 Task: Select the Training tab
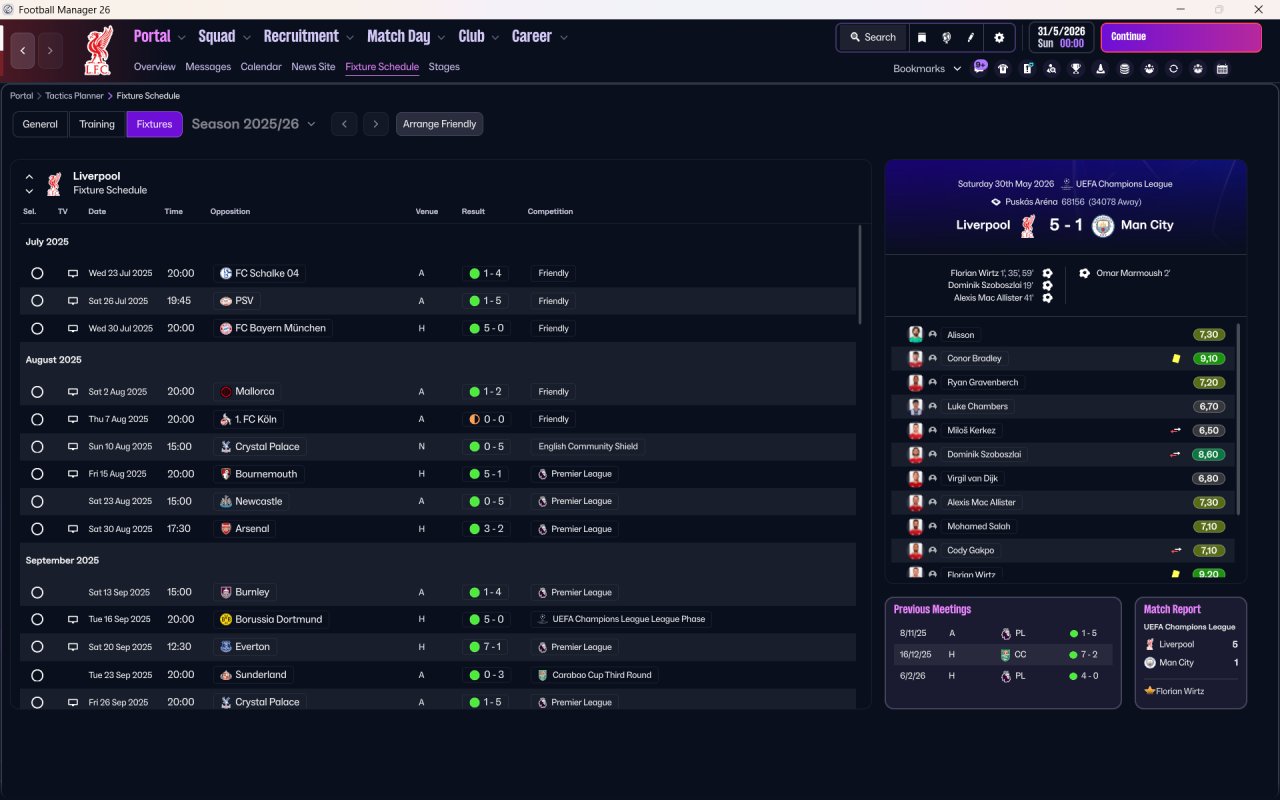pyautogui.click(x=97, y=124)
